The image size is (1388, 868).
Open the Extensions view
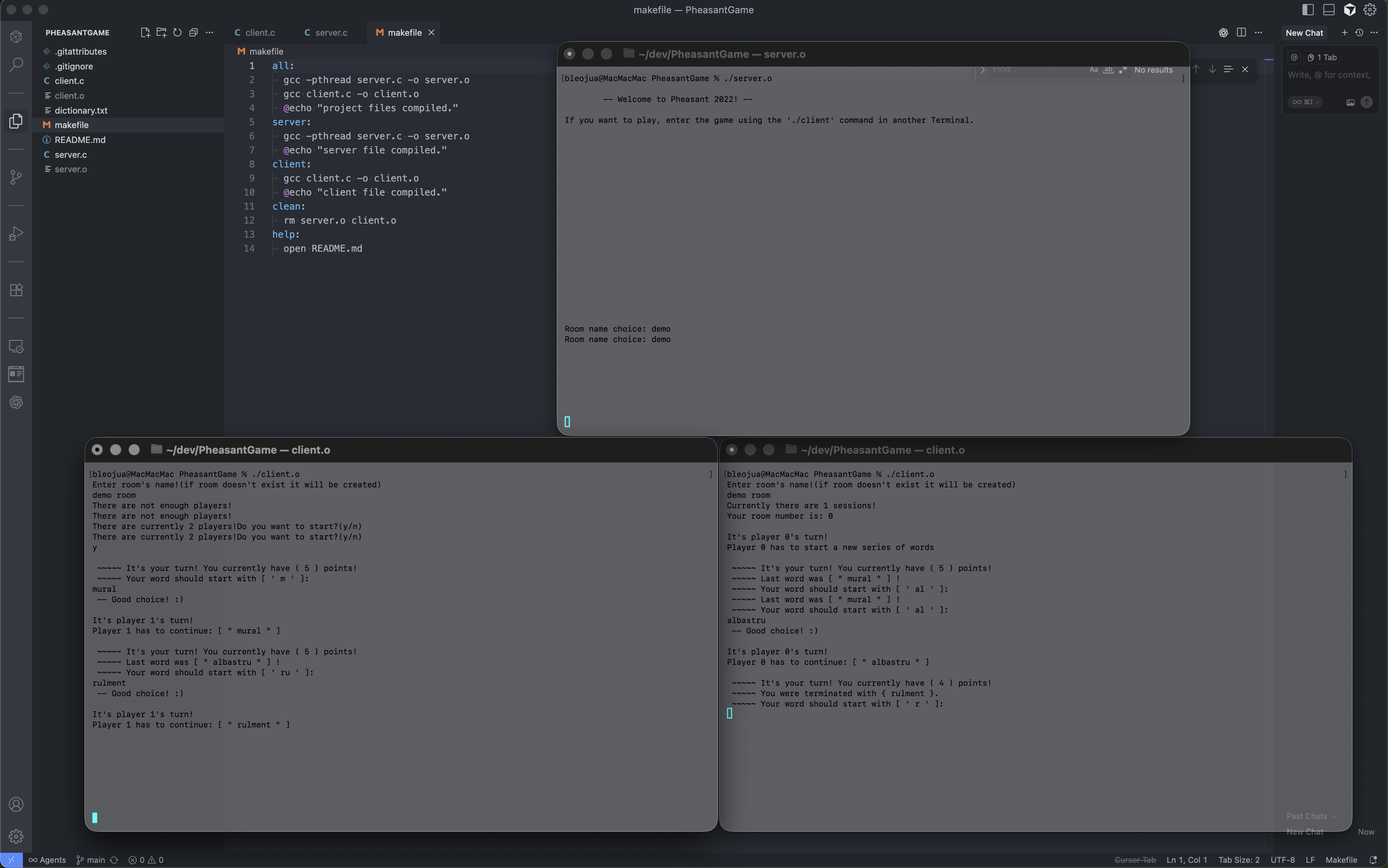[x=16, y=289]
